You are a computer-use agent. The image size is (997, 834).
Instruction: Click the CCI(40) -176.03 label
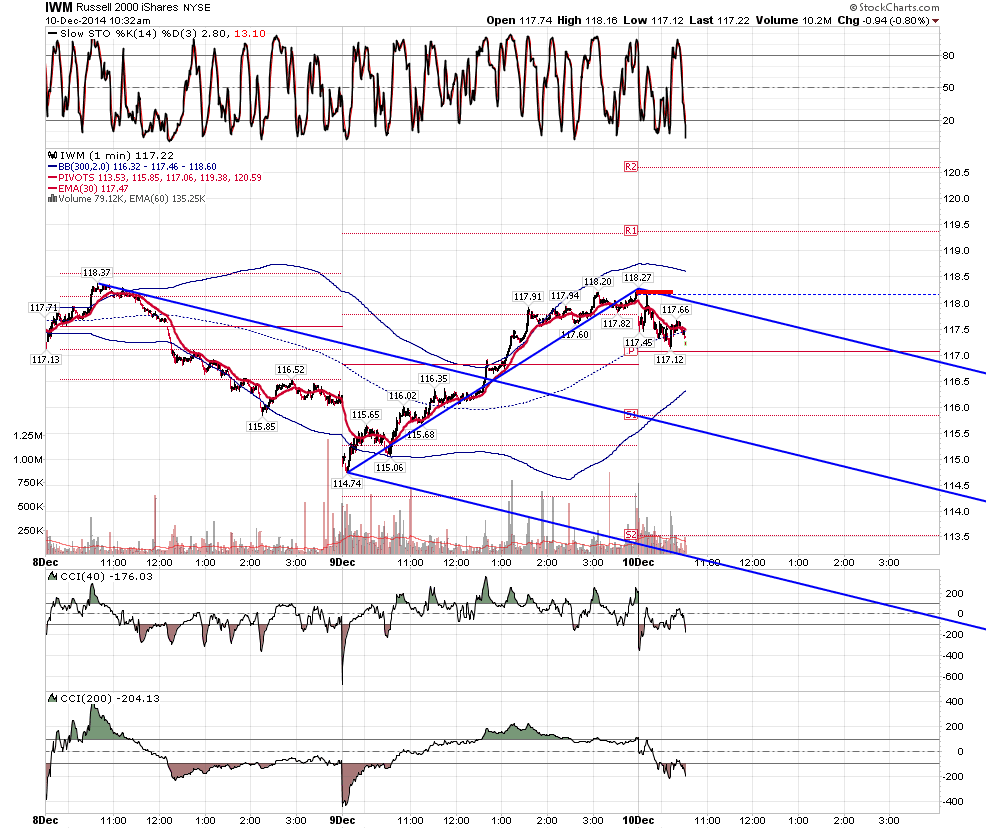point(106,577)
